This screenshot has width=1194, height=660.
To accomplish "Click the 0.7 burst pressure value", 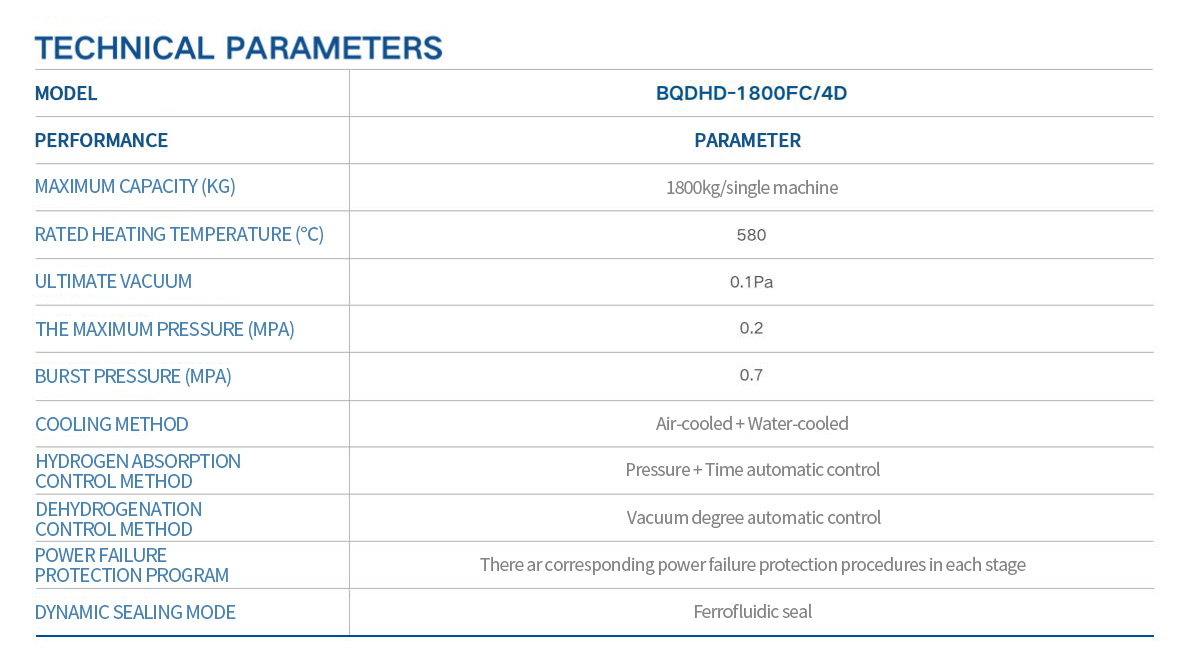I will 751,376.
